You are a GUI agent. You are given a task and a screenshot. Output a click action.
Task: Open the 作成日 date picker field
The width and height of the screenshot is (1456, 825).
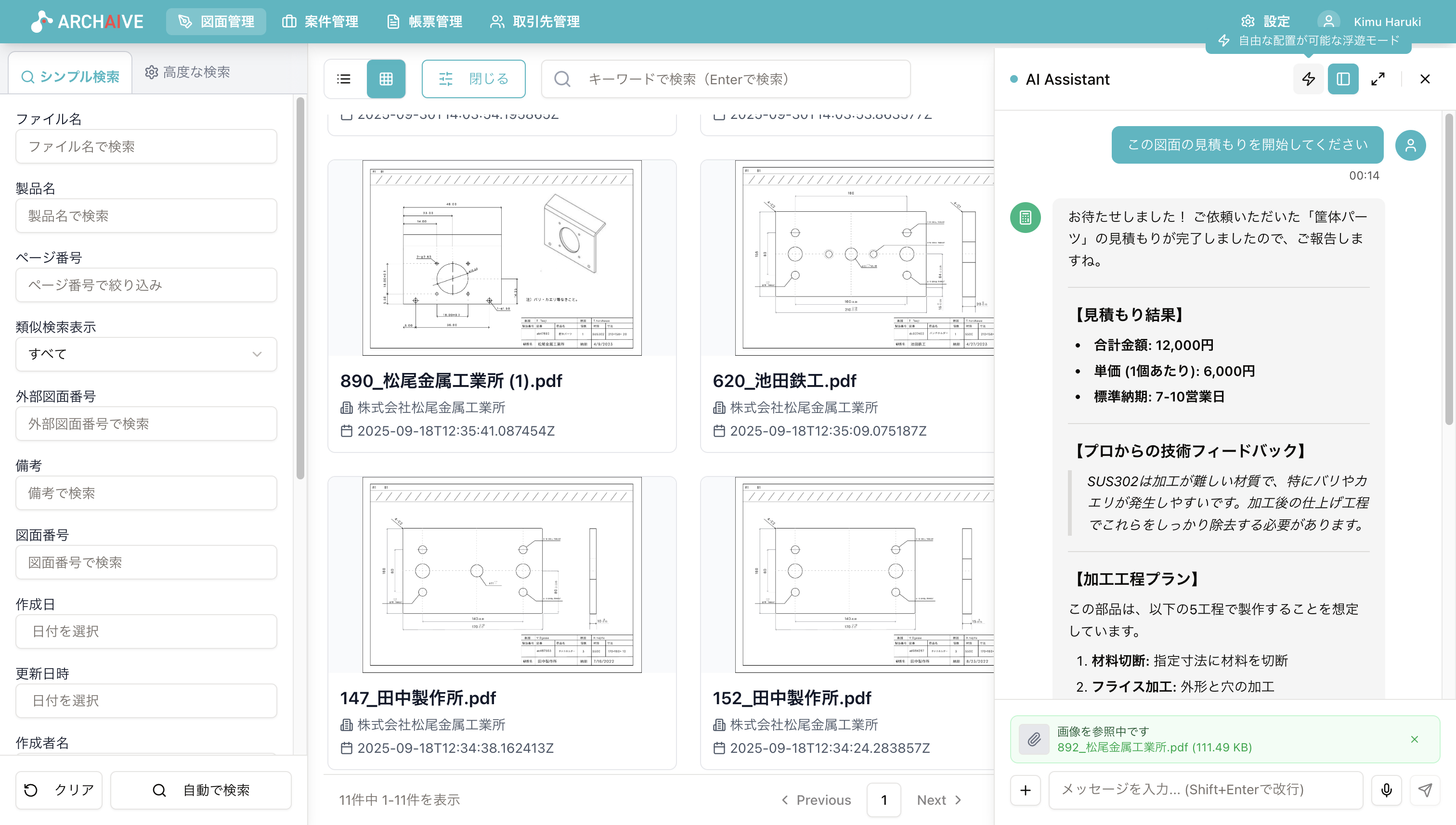click(146, 631)
